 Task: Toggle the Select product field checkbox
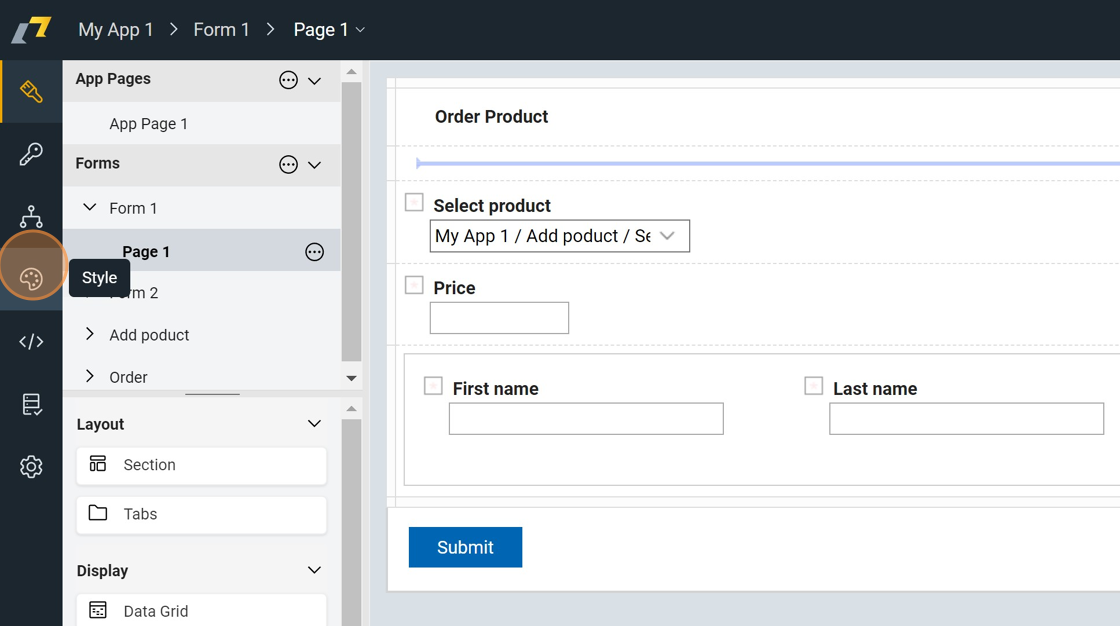point(414,202)
